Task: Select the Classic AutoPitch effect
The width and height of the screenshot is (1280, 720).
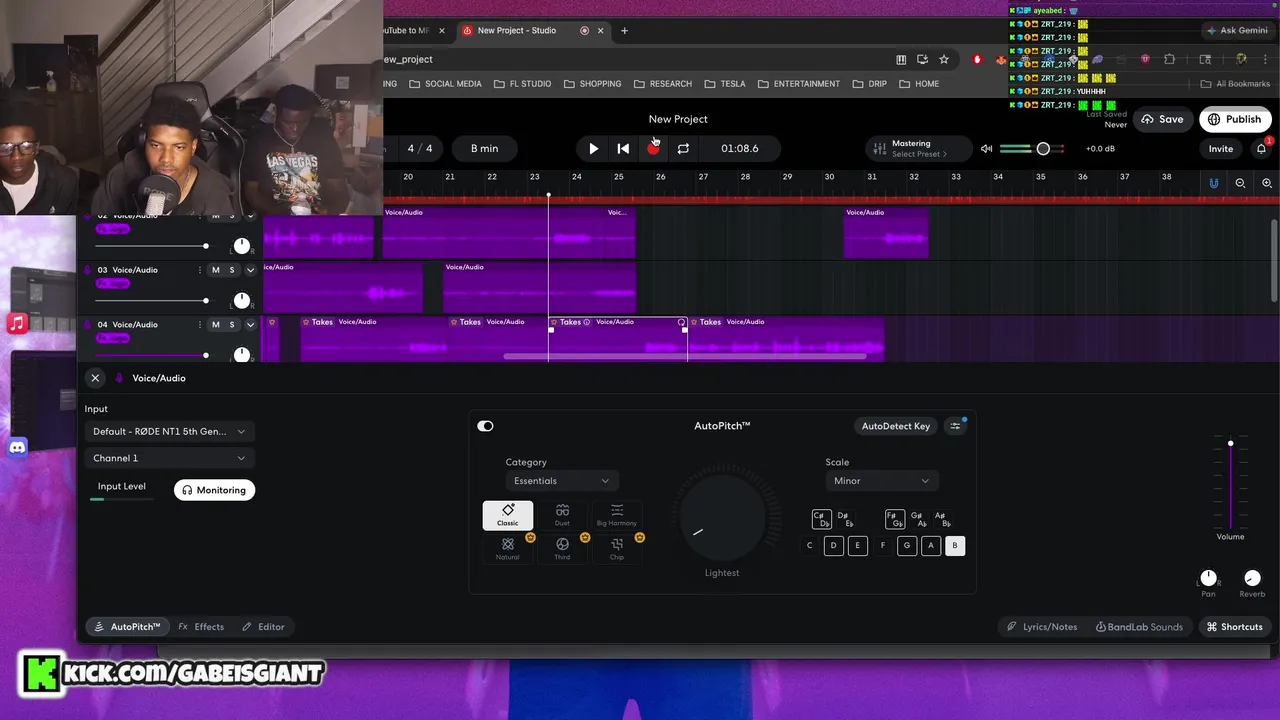Action: click(508, 516)
